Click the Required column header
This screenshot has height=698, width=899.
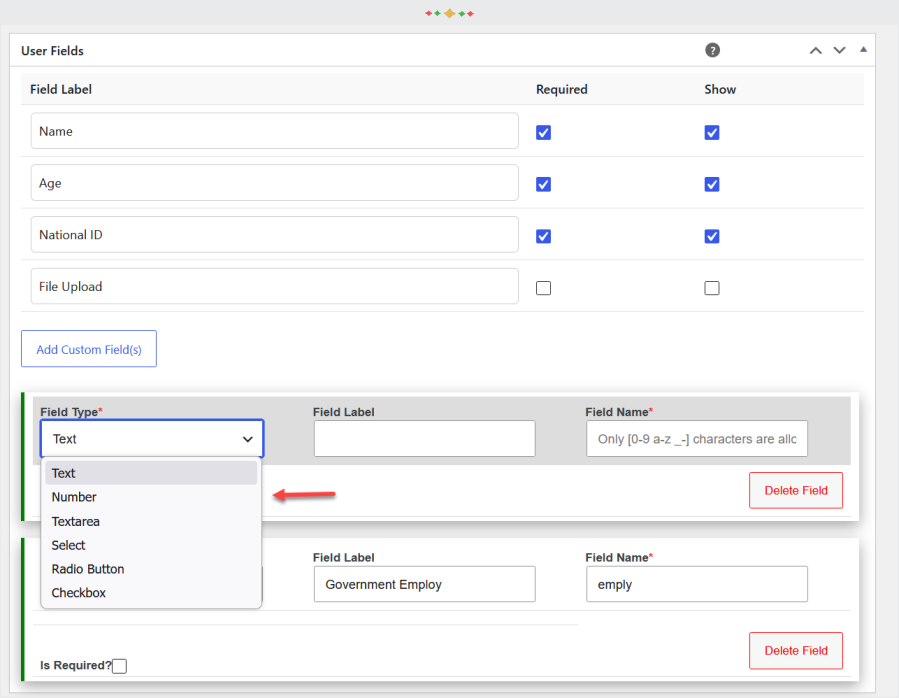[562, 89]
